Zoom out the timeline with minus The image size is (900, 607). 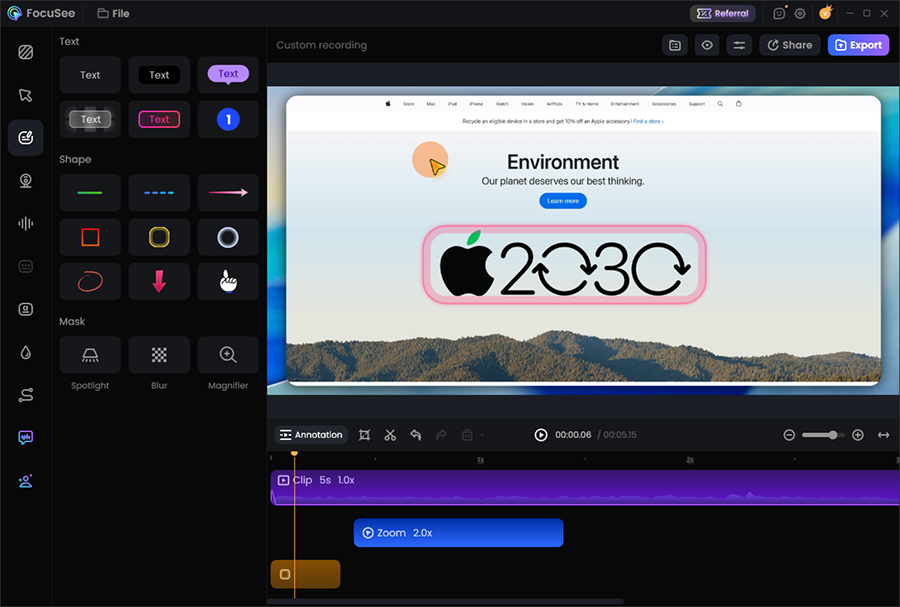(x=789, y=435)
